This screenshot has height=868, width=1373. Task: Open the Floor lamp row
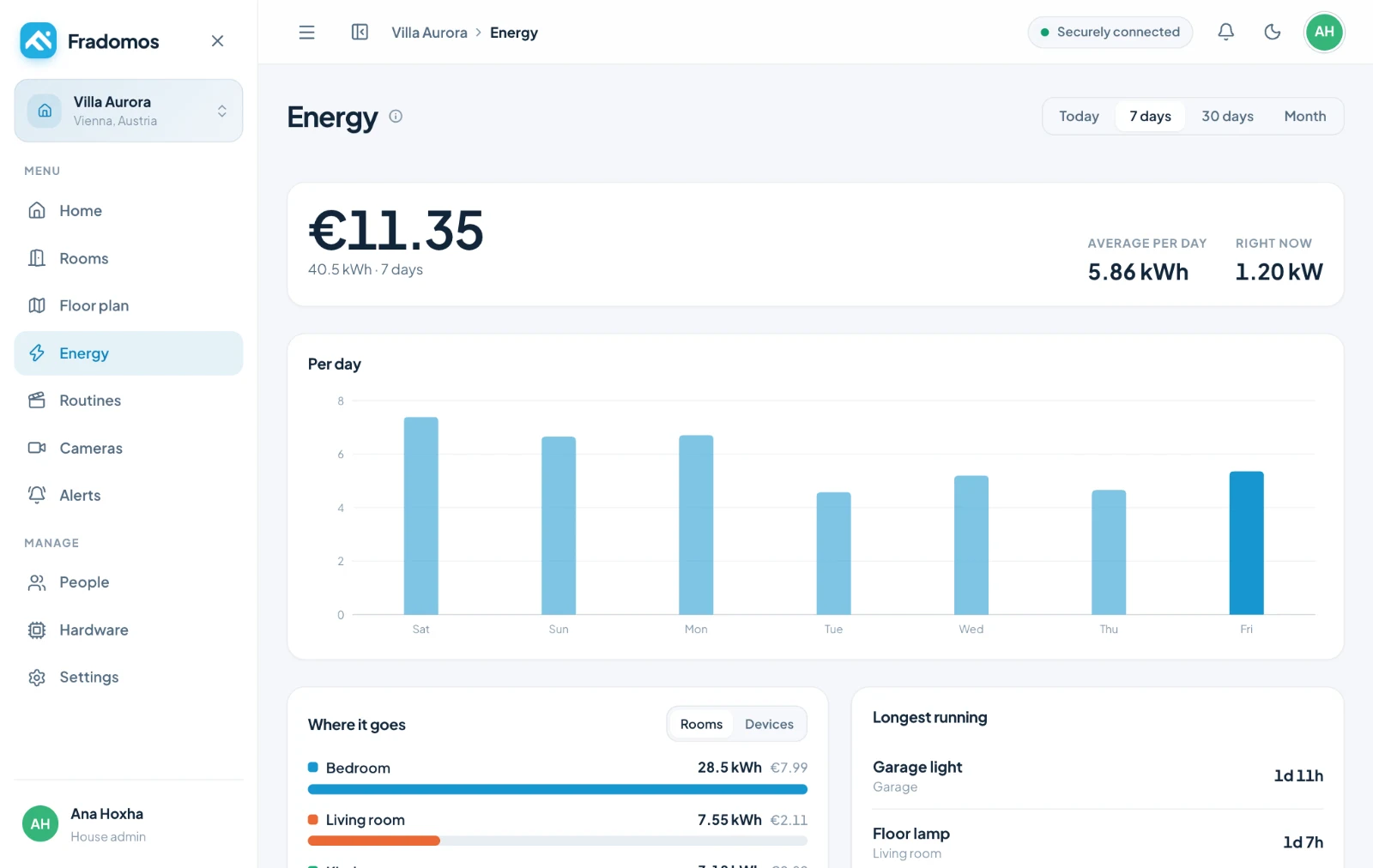[x=1098, y=843]
